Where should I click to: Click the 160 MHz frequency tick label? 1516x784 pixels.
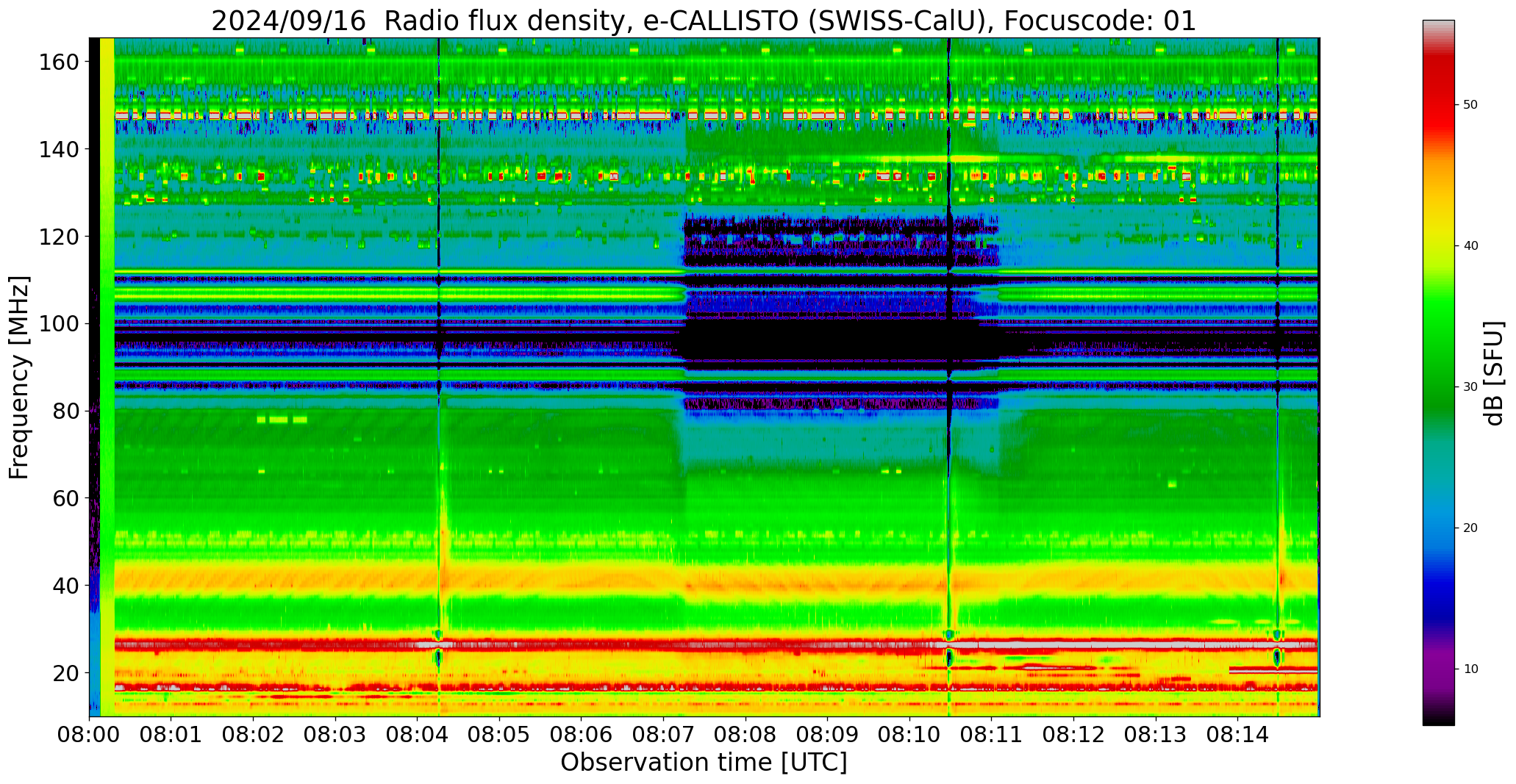pos(59,62)
